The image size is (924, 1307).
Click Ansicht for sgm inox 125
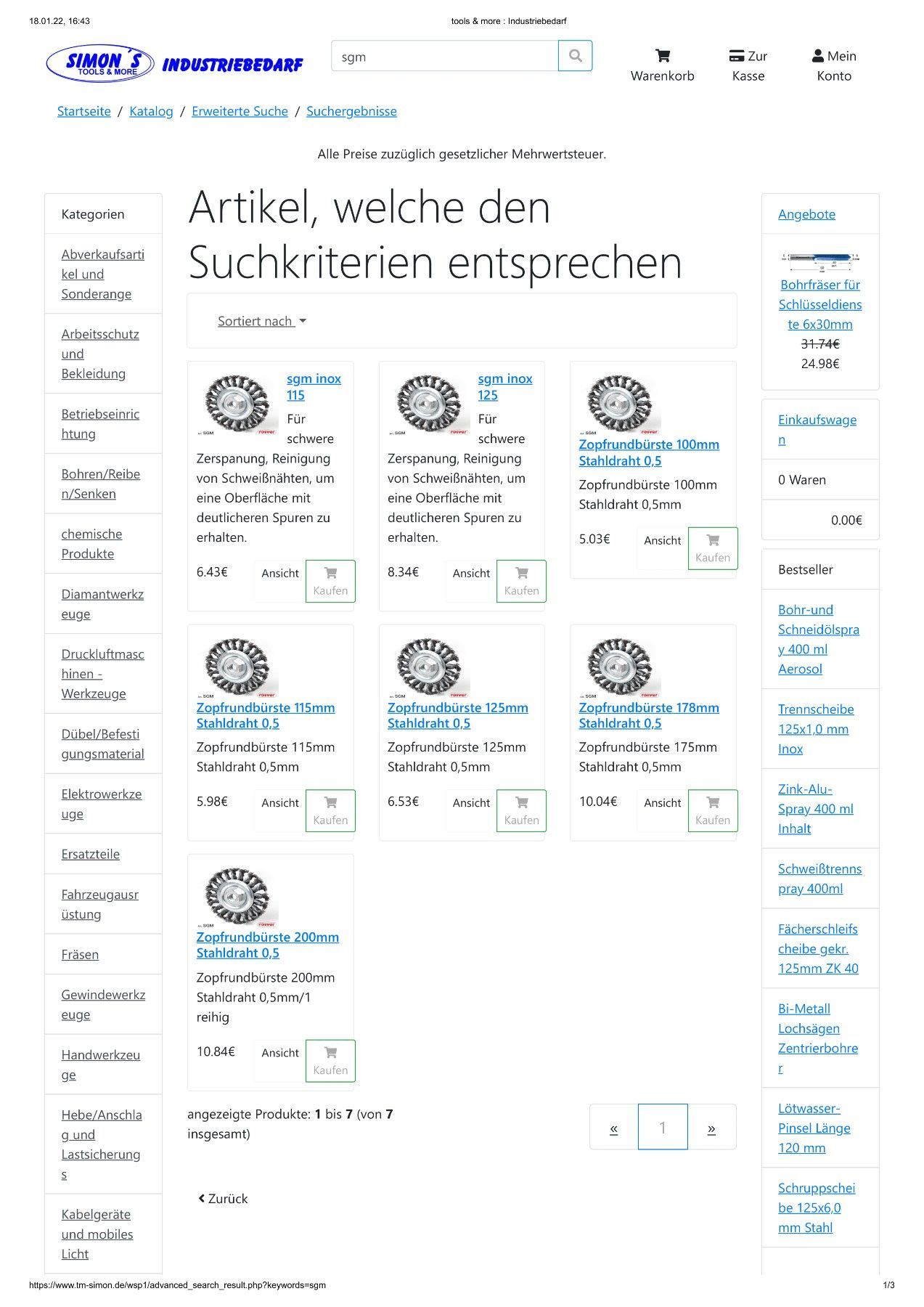471,573
